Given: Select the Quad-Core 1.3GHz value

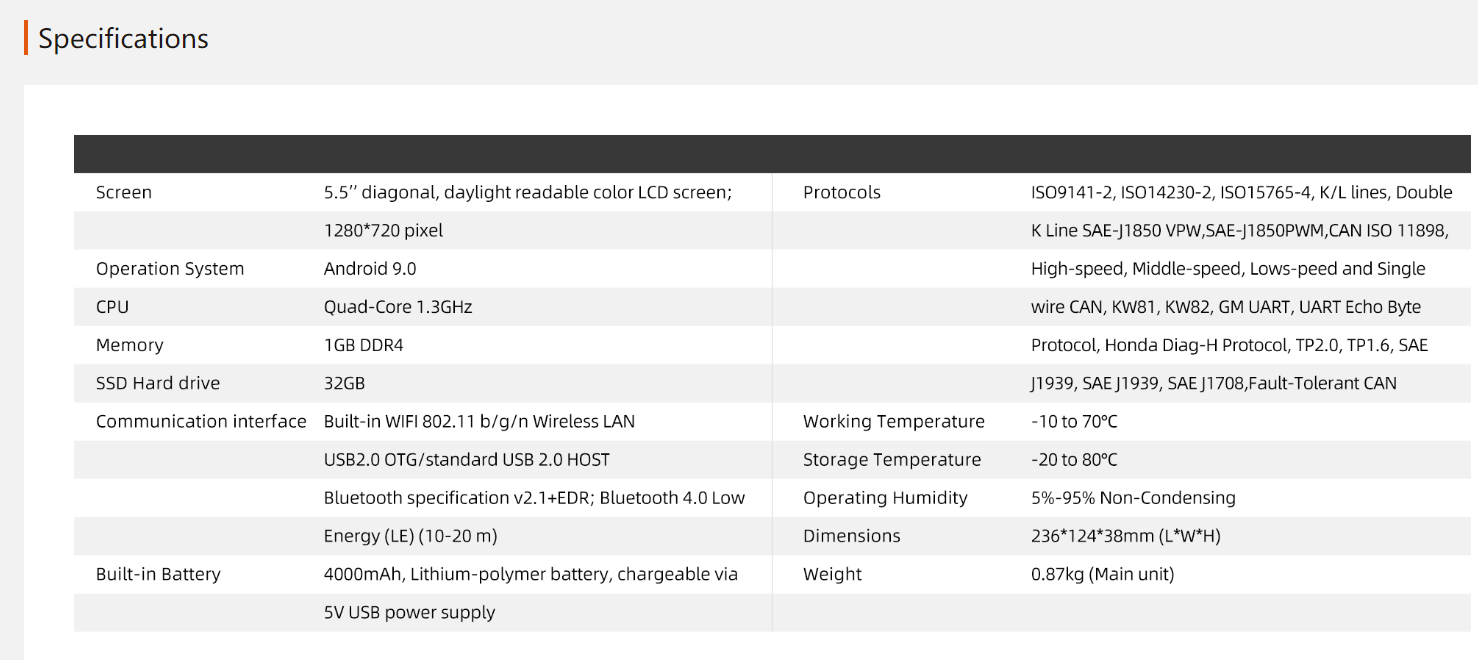Looking at the screenshot, I should click(x=398, y=307).
